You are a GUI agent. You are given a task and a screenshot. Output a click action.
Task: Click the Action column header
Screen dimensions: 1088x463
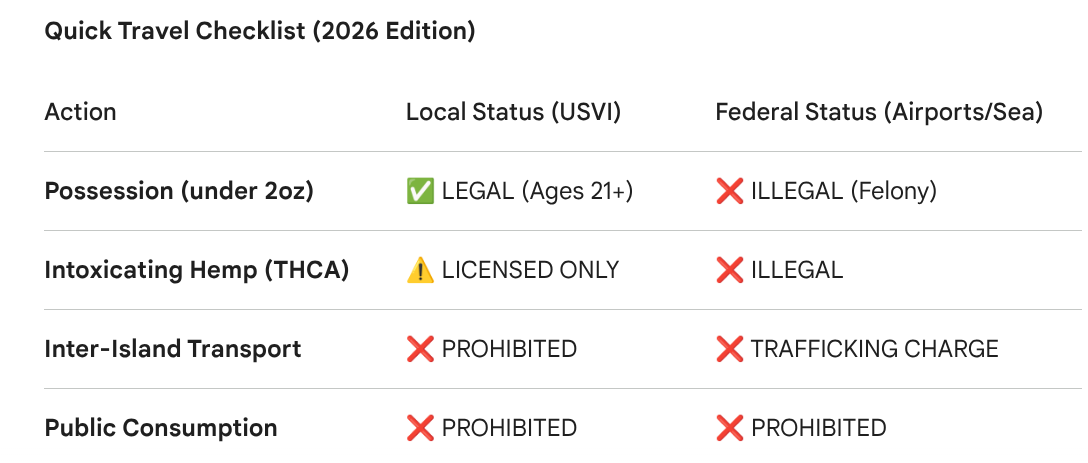point(80,112)
